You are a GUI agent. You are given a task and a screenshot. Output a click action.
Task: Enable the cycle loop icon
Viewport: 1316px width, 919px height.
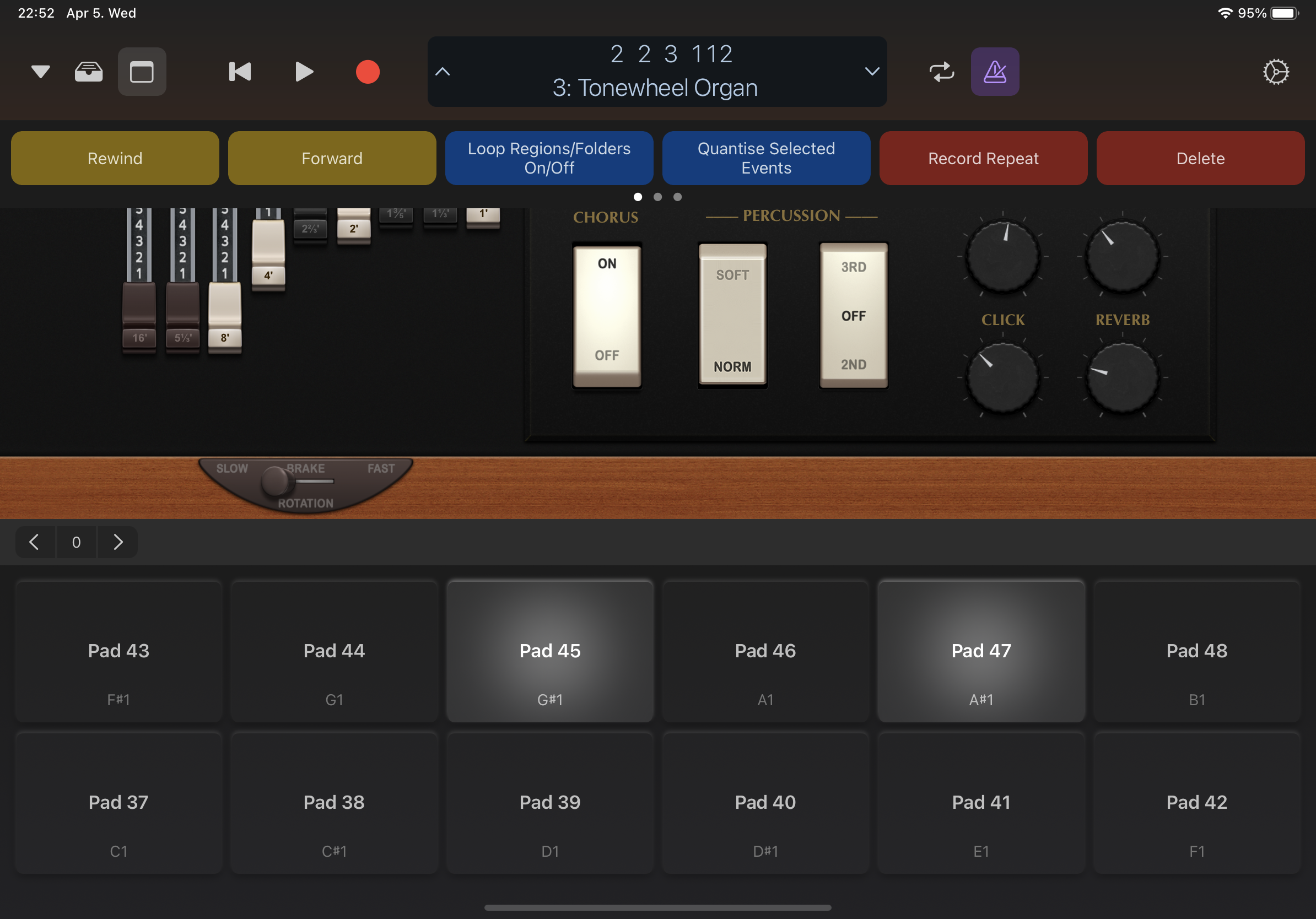tap(941, 72)
